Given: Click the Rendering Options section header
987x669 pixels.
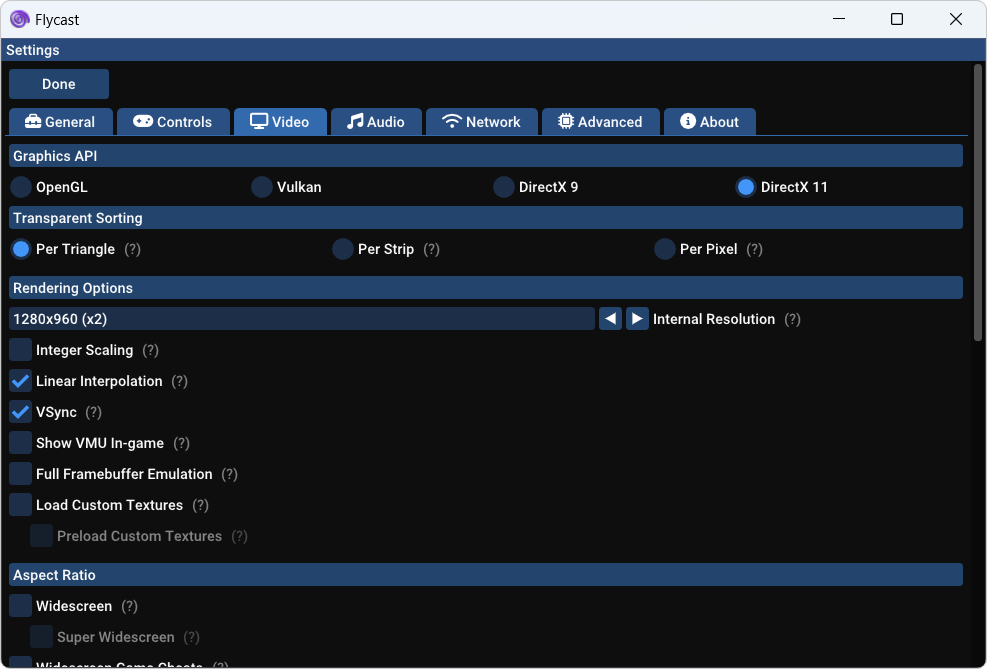Looking at the screenshot, I should click(x=486, y=288).
